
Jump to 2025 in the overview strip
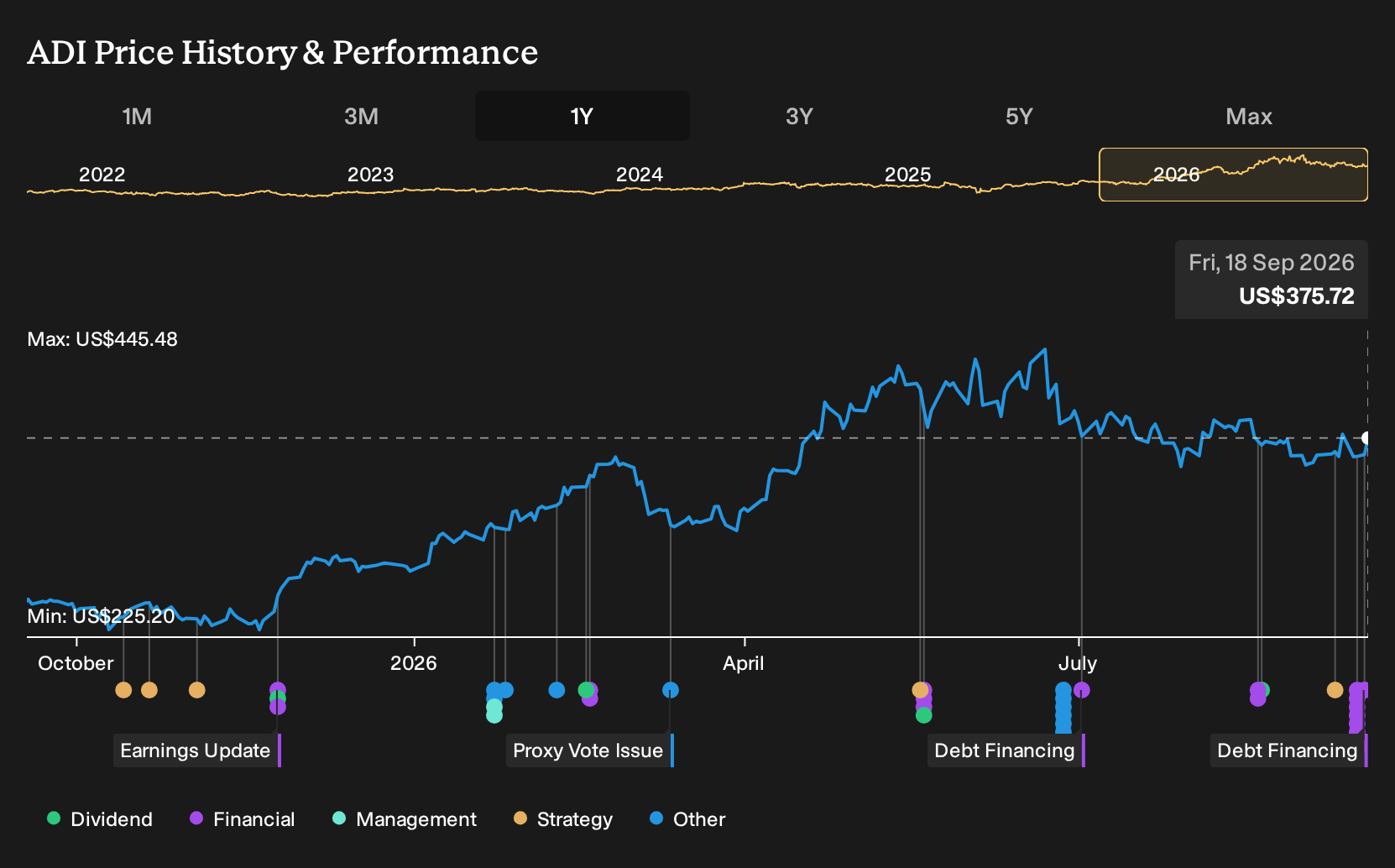(907, 175)
